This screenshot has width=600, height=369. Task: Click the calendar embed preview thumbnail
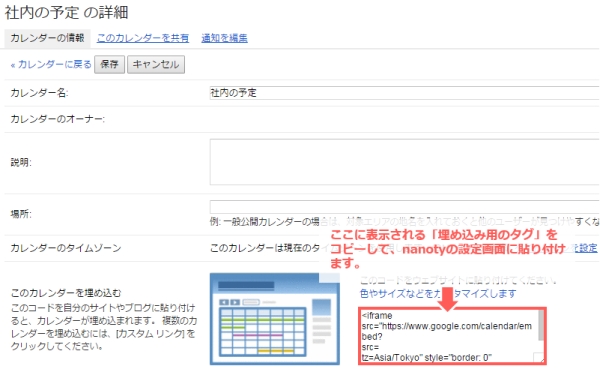[x=275, y=318]
